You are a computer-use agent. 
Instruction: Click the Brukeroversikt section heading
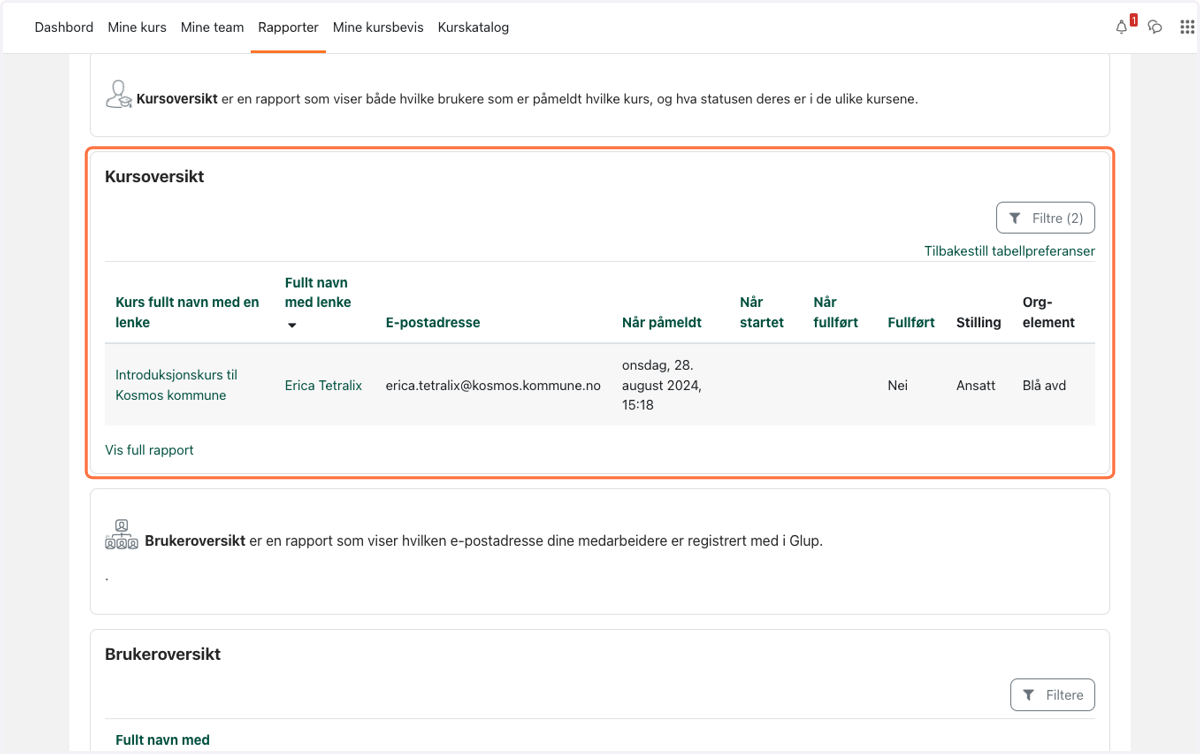[163, 654]
